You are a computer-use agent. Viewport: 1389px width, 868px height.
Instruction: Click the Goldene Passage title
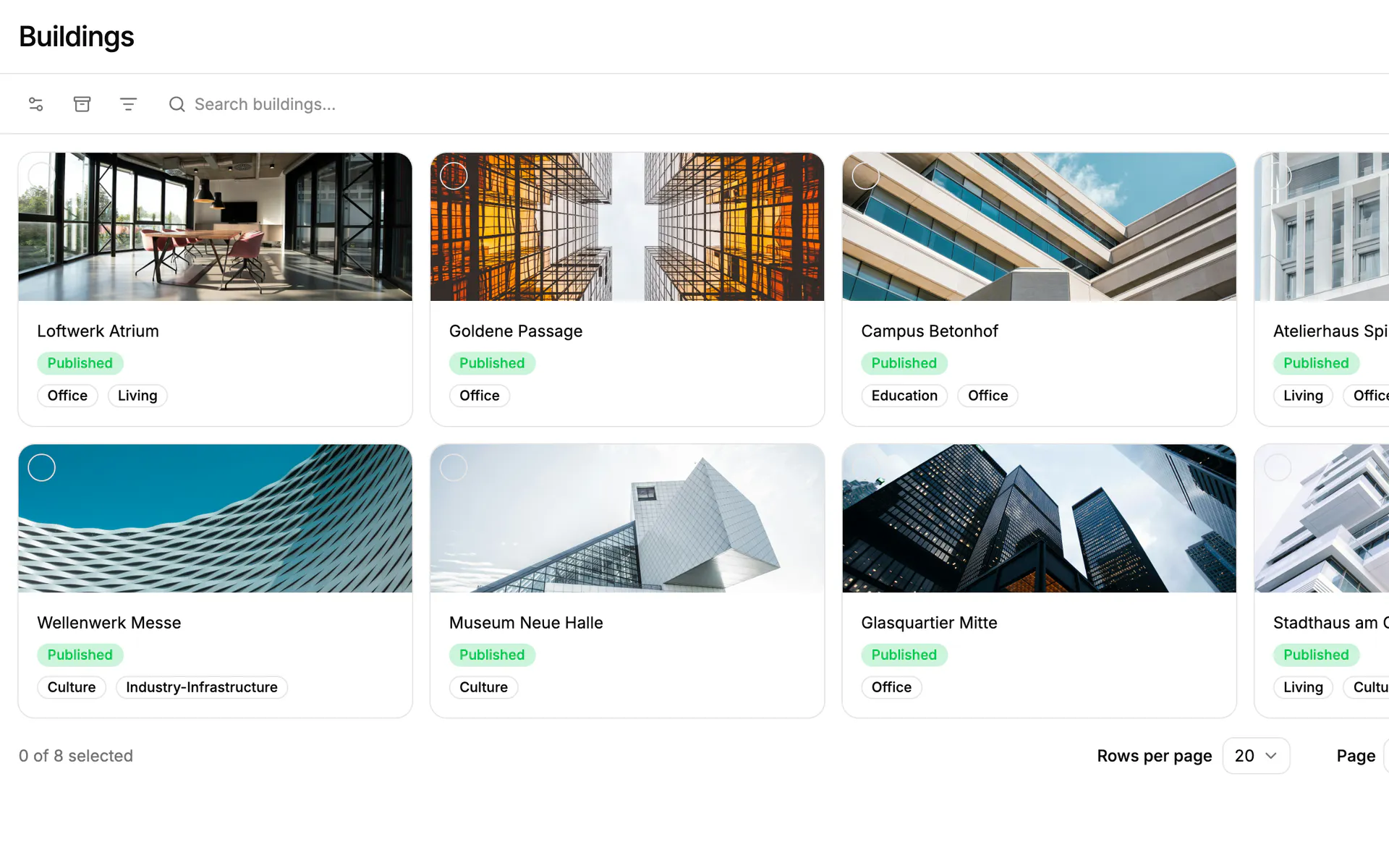pos(516,331)
